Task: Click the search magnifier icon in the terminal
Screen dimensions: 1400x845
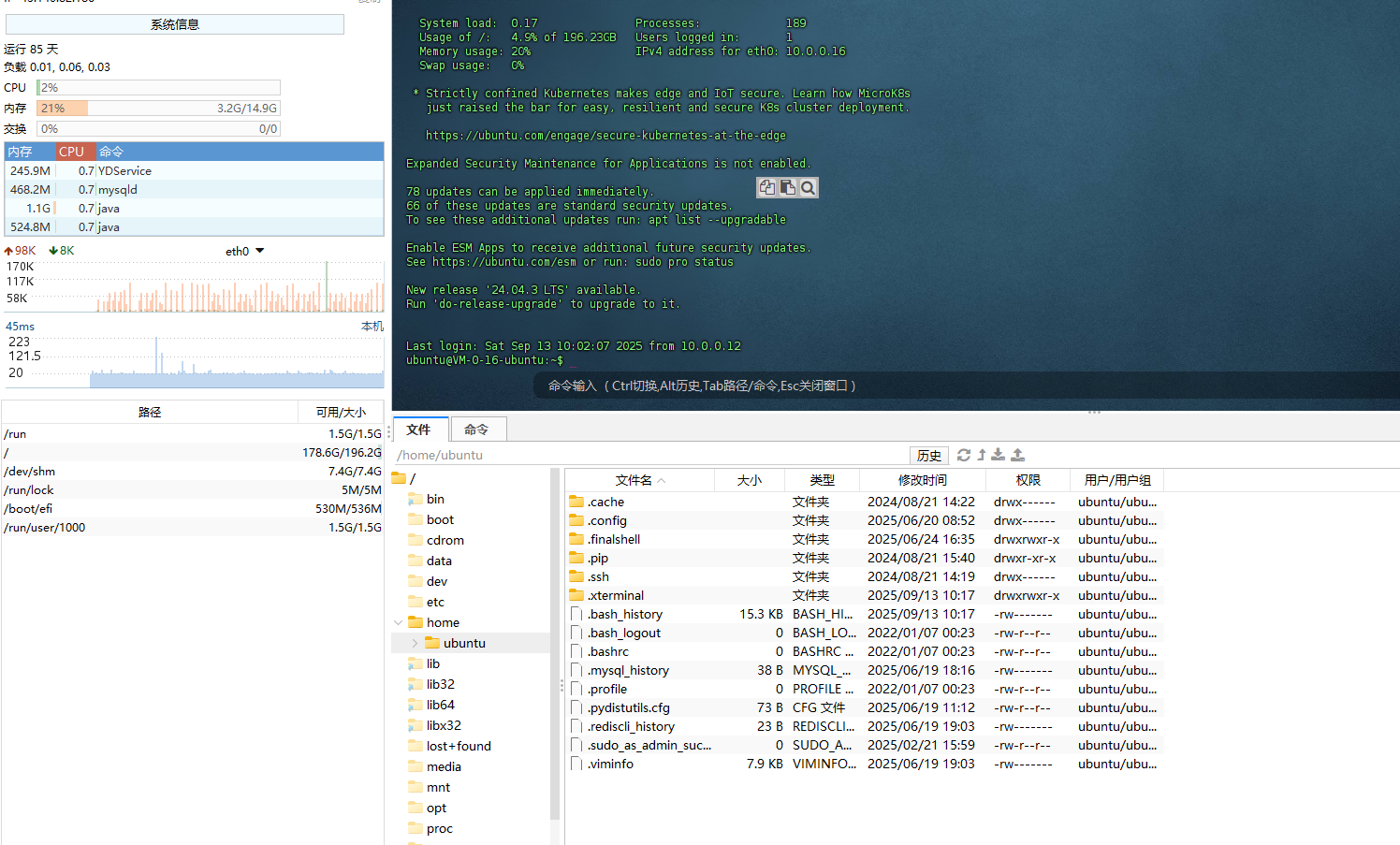Action: point(809,188)
